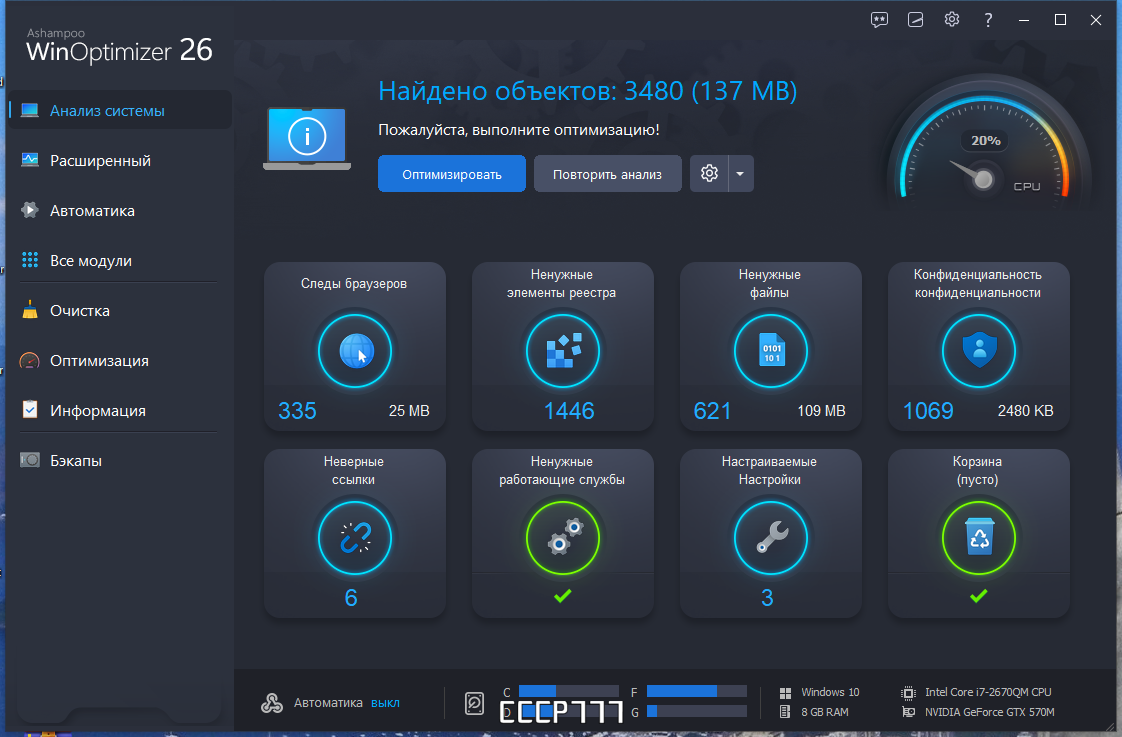This screenshot has width=1122, height=737.
Task: Expand the analysis settings dropdown arrow
Action: click(x=741, y=174)
